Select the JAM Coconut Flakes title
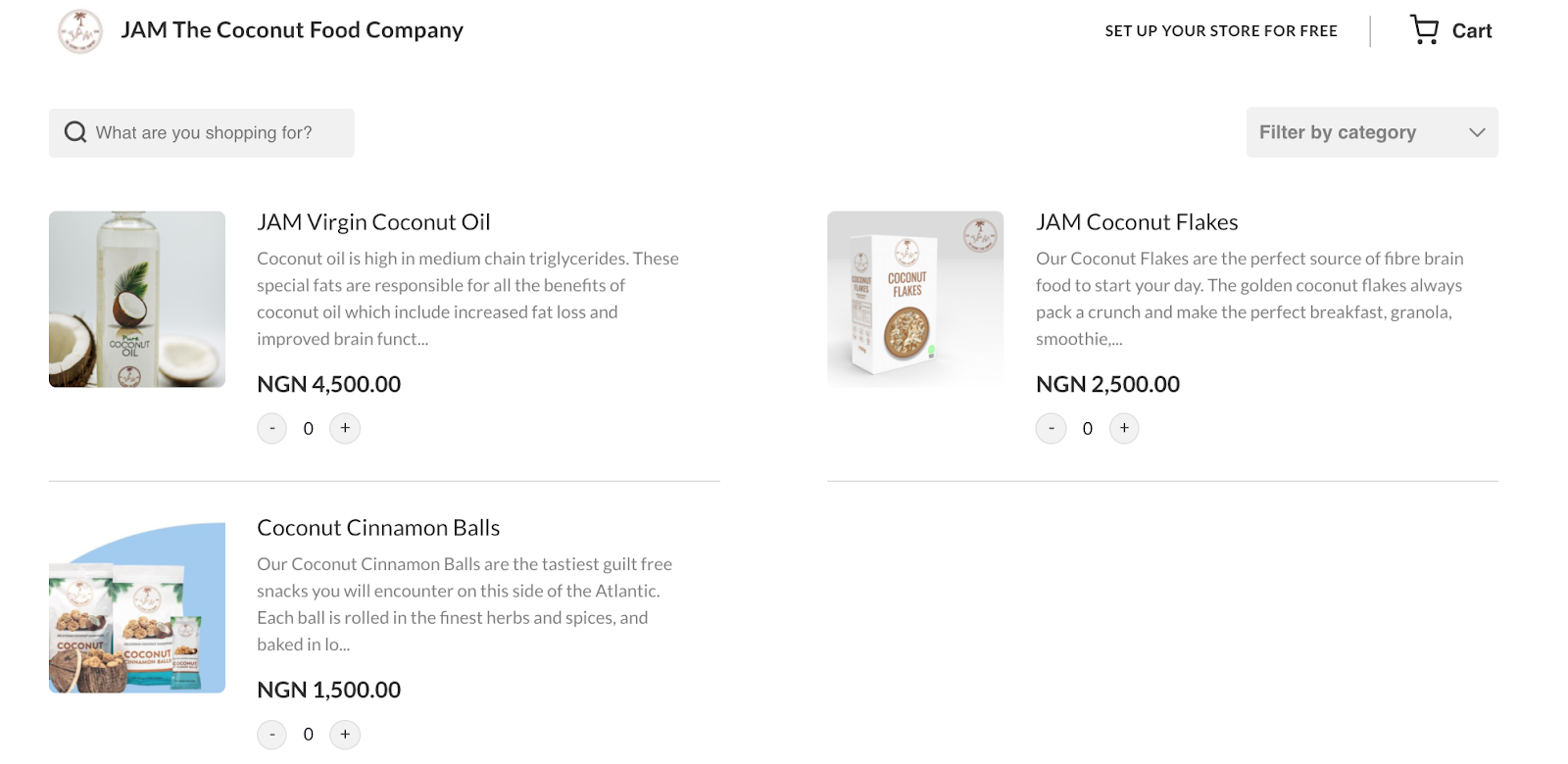Screen dimensions: 1568x764 point(1137,222)
